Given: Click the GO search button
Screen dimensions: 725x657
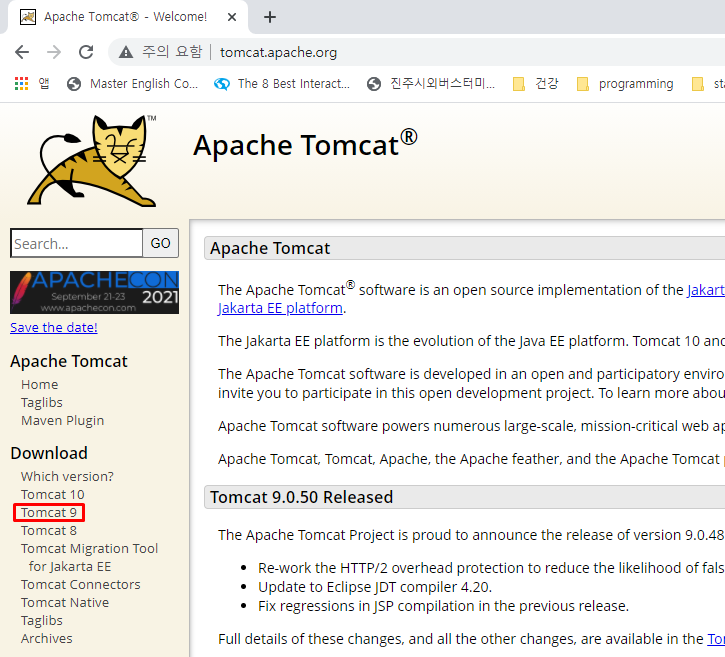Looking at the screenshot, I should coord(160,243).
